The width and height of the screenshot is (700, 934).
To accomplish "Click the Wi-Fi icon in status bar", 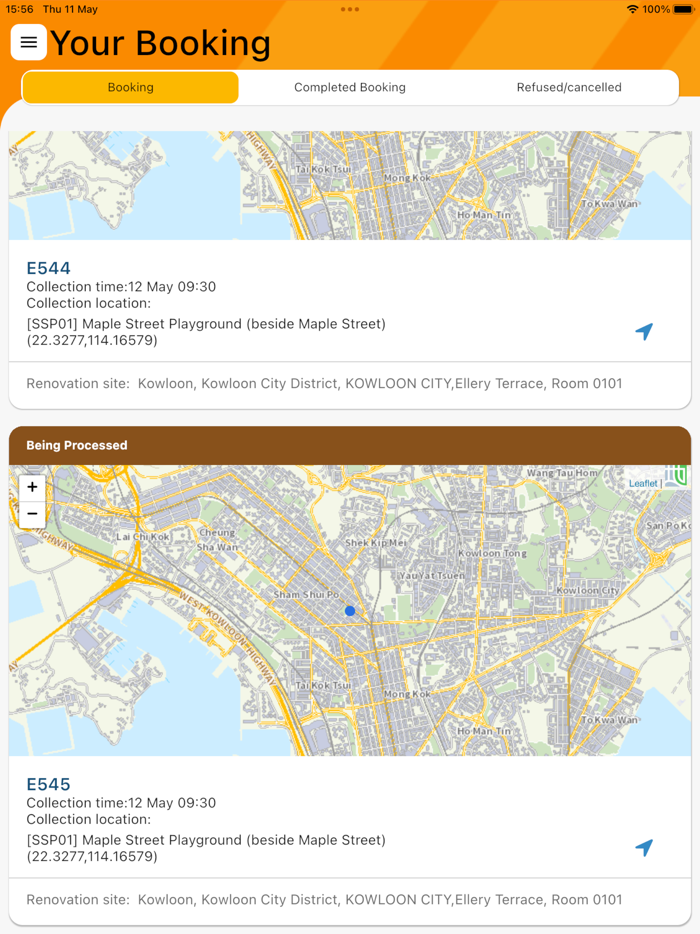I will [633, 9].
